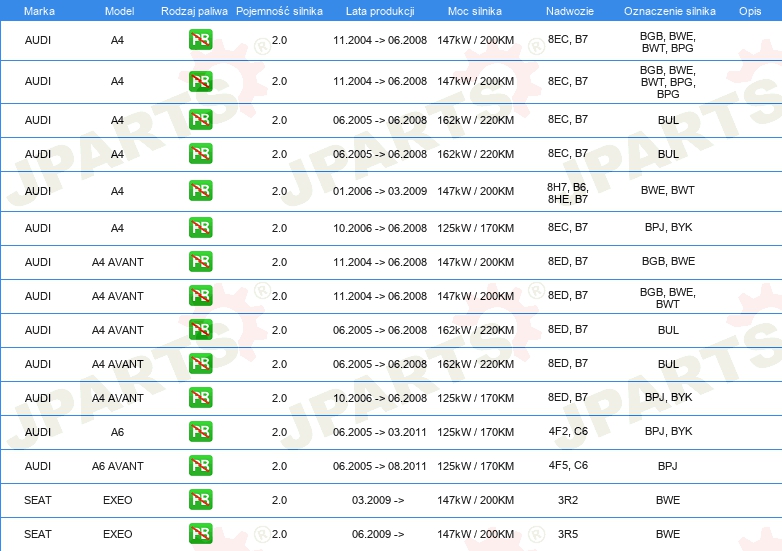Select the EXEO cell in the 3R5 row
Viewport: 782px width, 551px height.
click(x=118, y=534)
